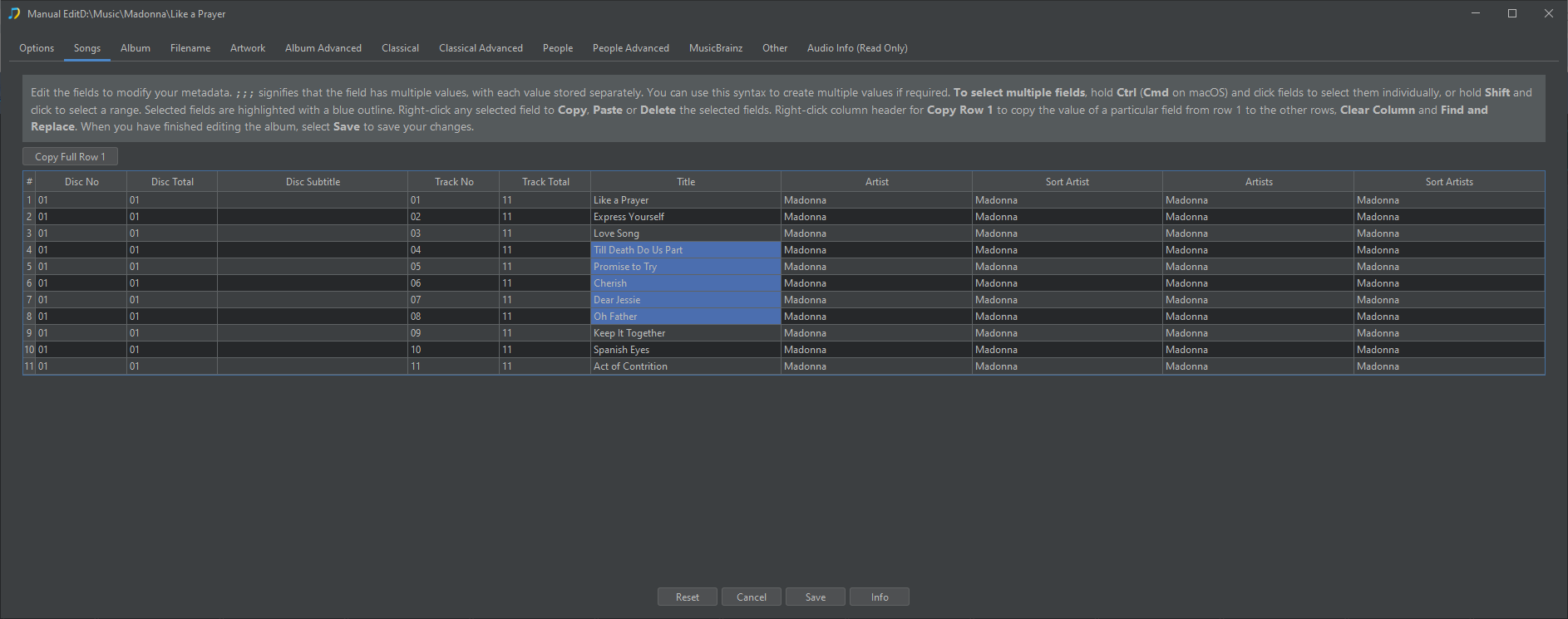Screen dimensions: 1568x619
Task: Select the 'Cherish' title cell
Action: 686,283
